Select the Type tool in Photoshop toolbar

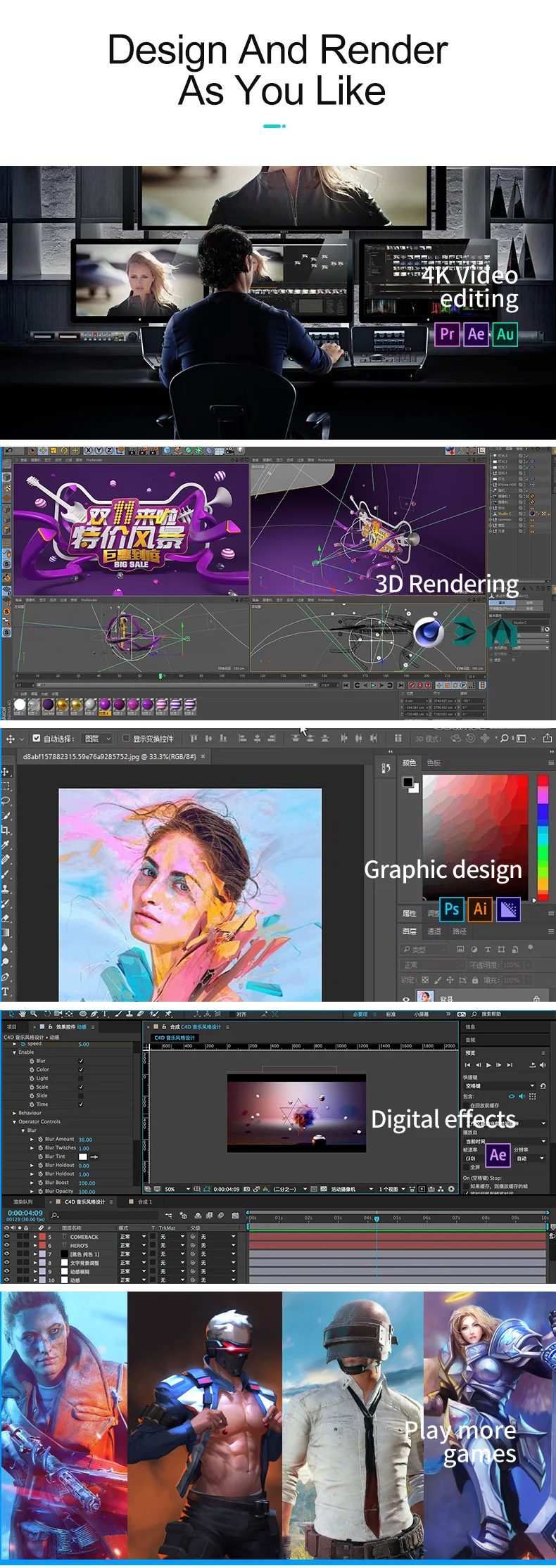[6, 991]
